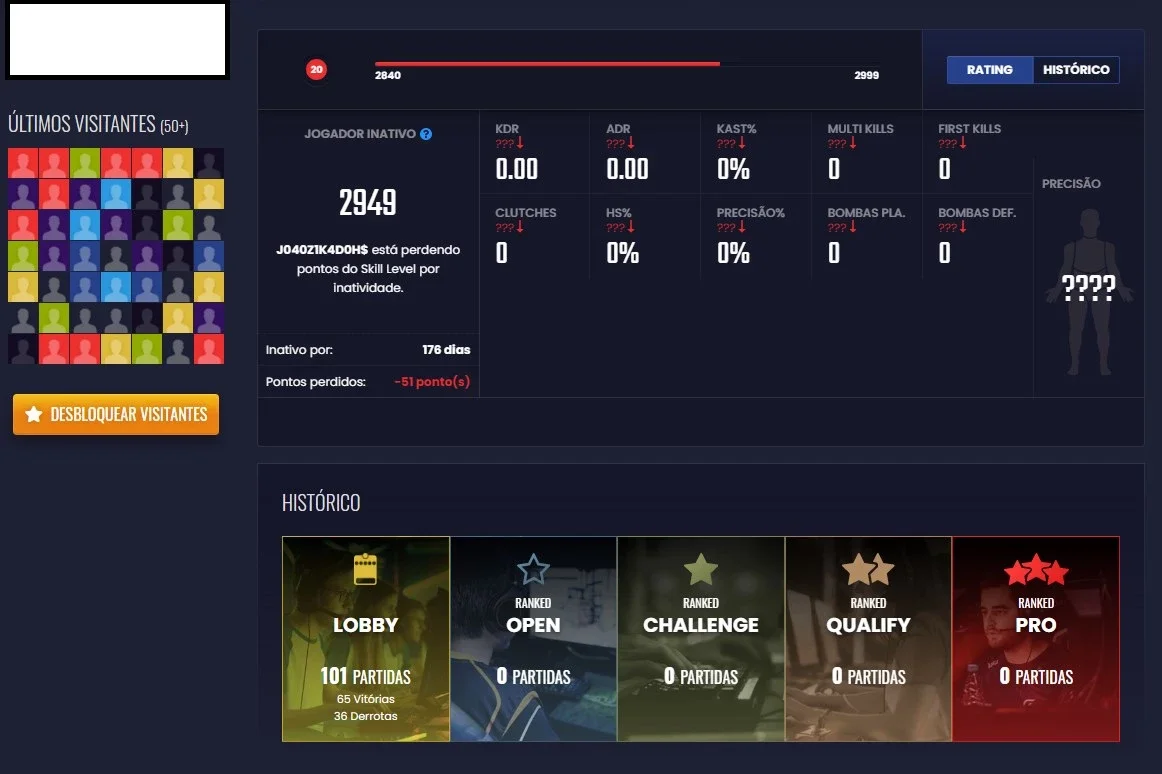Screen dimensions: 1162x774
Task: Click the 2840 lower rating bound
Action: click(388, 76)
